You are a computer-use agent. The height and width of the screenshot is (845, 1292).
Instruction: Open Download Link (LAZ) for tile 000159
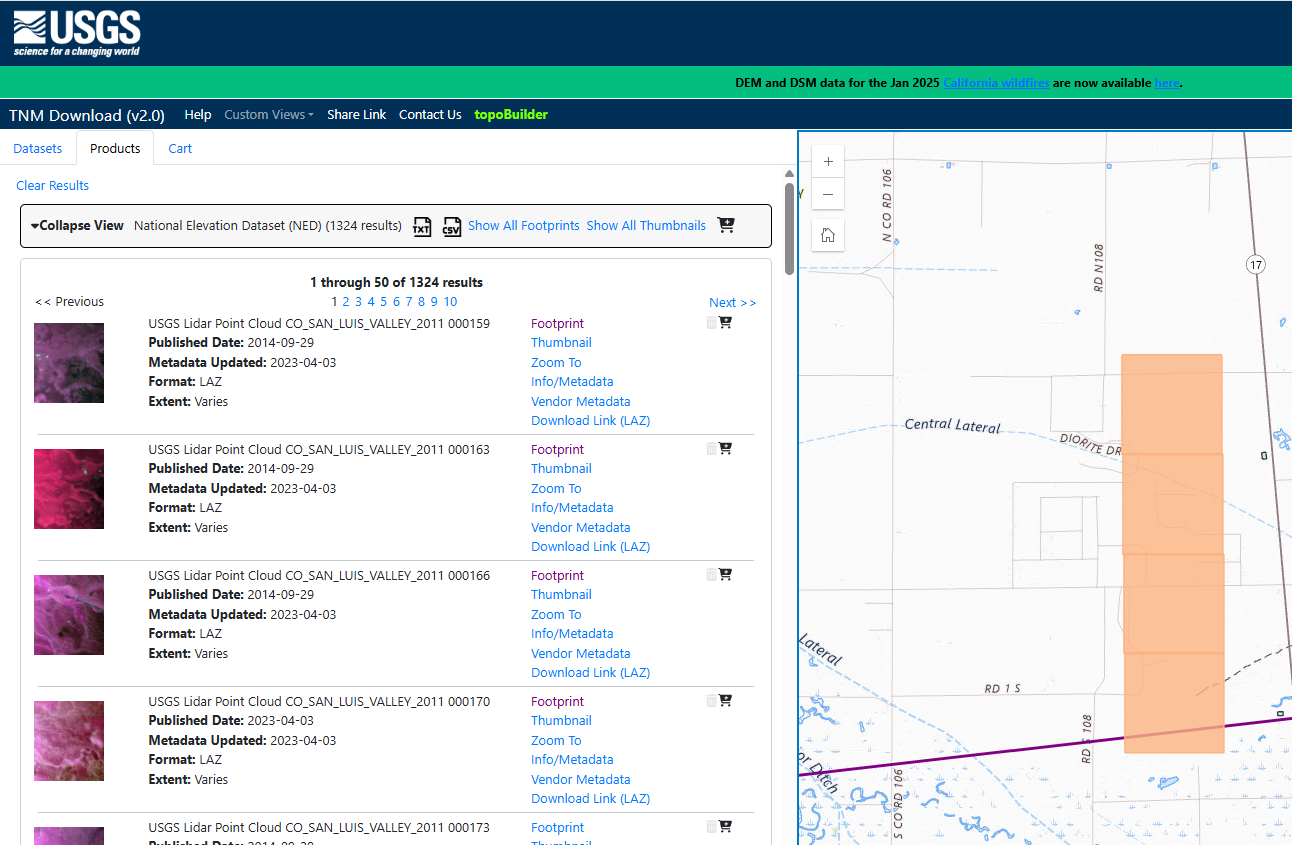coord(590,421)
